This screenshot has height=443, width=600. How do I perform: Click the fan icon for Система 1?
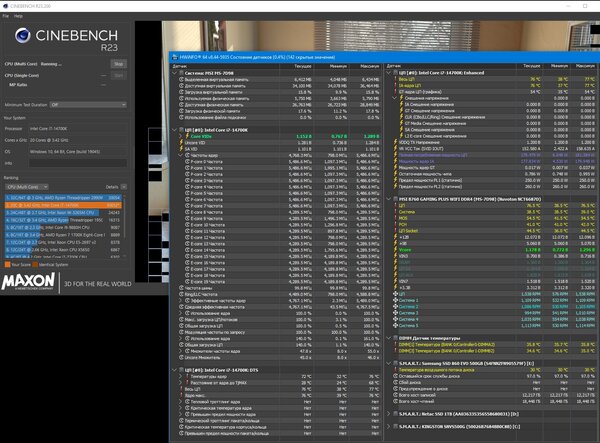point(395,300)
